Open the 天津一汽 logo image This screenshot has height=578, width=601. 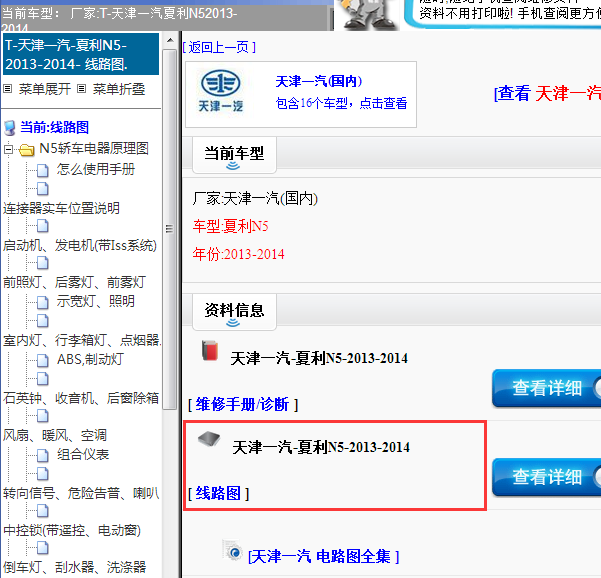coord(221,92)
